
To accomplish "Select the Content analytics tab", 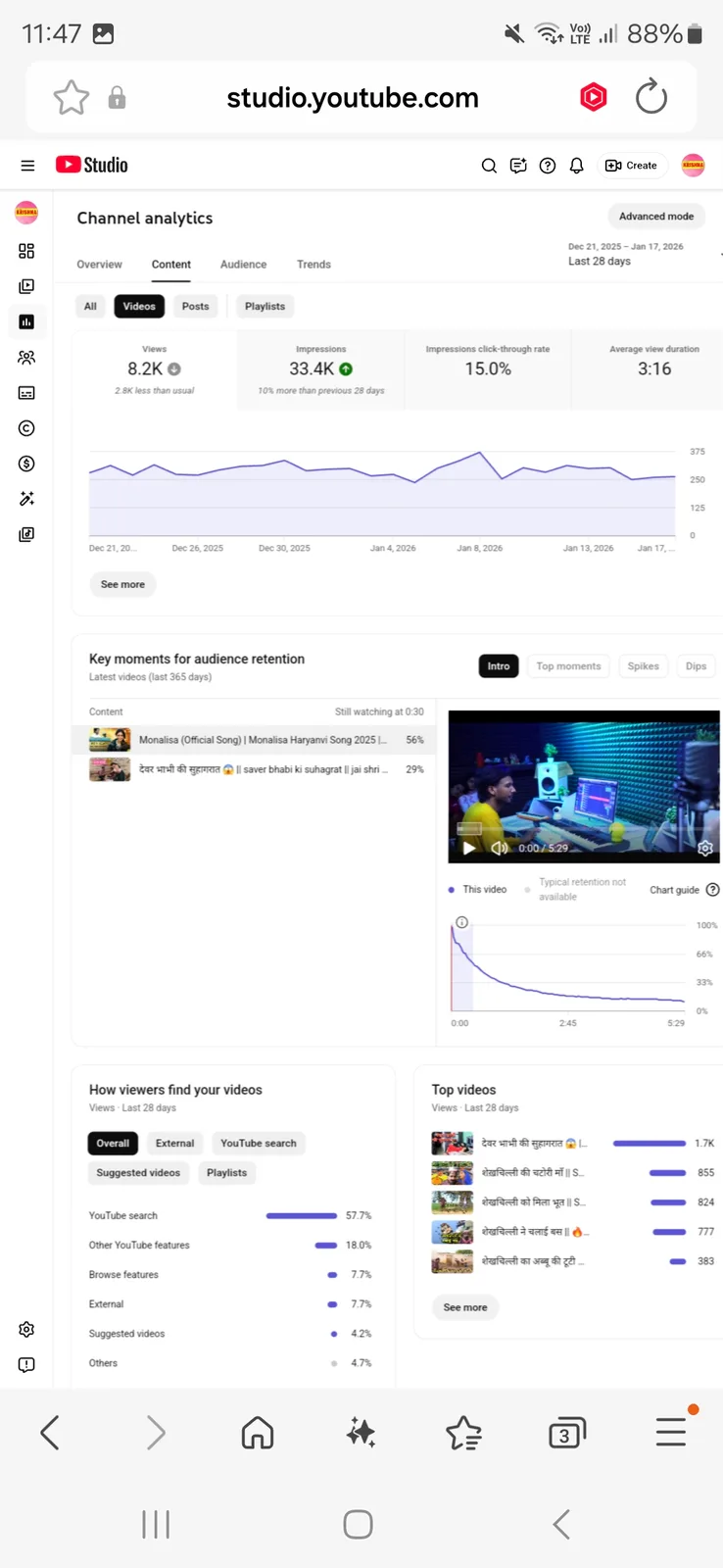I will (x=171, y=265).
